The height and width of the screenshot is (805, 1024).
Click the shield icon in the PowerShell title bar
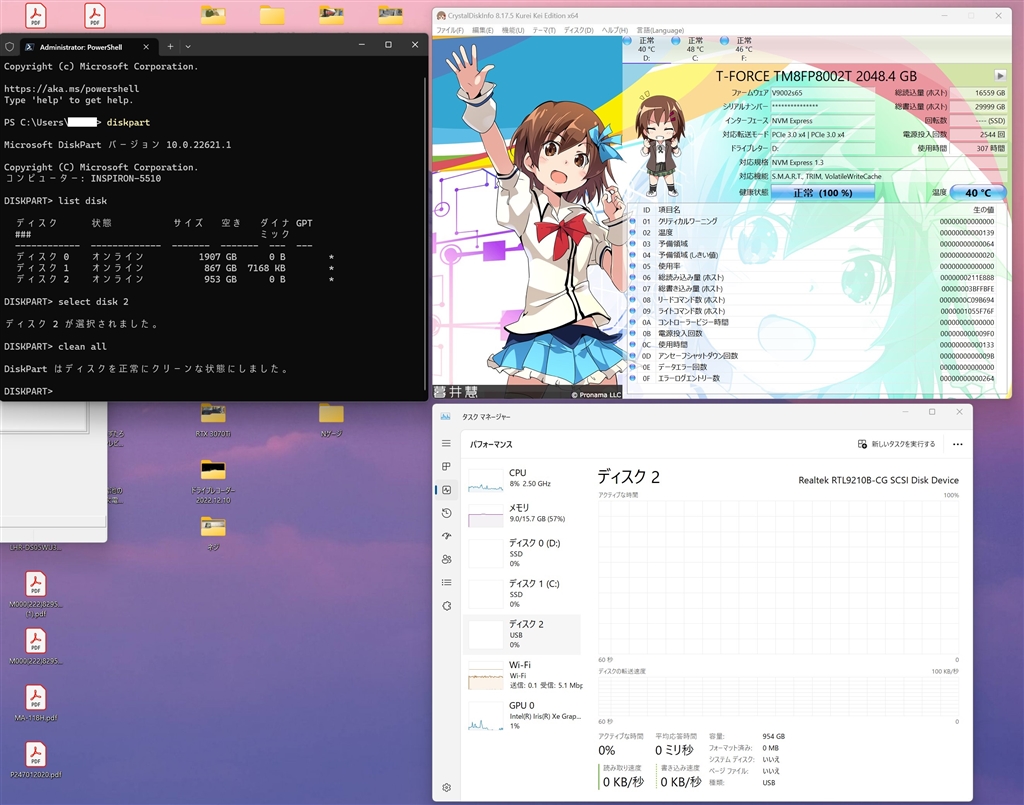(x=10, y=47)
